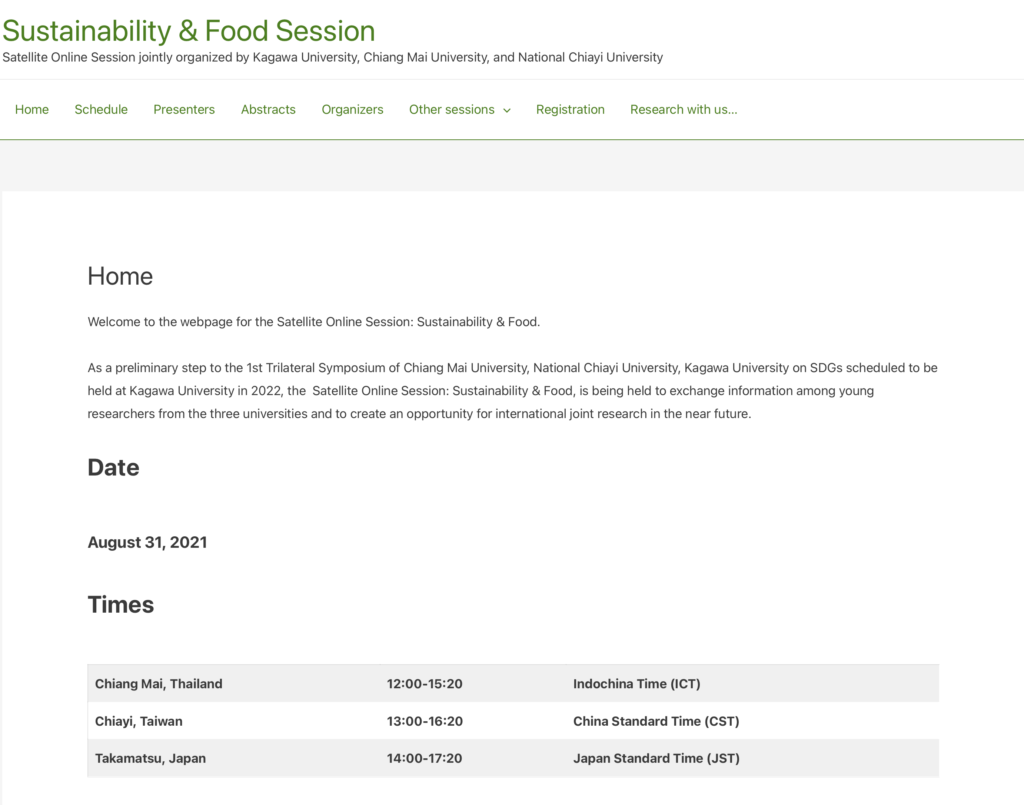This screenshot has height=805, width=1024.
Task: Select the Chiayi, Taiwan table cell
Action: click(x=139, y=721)
